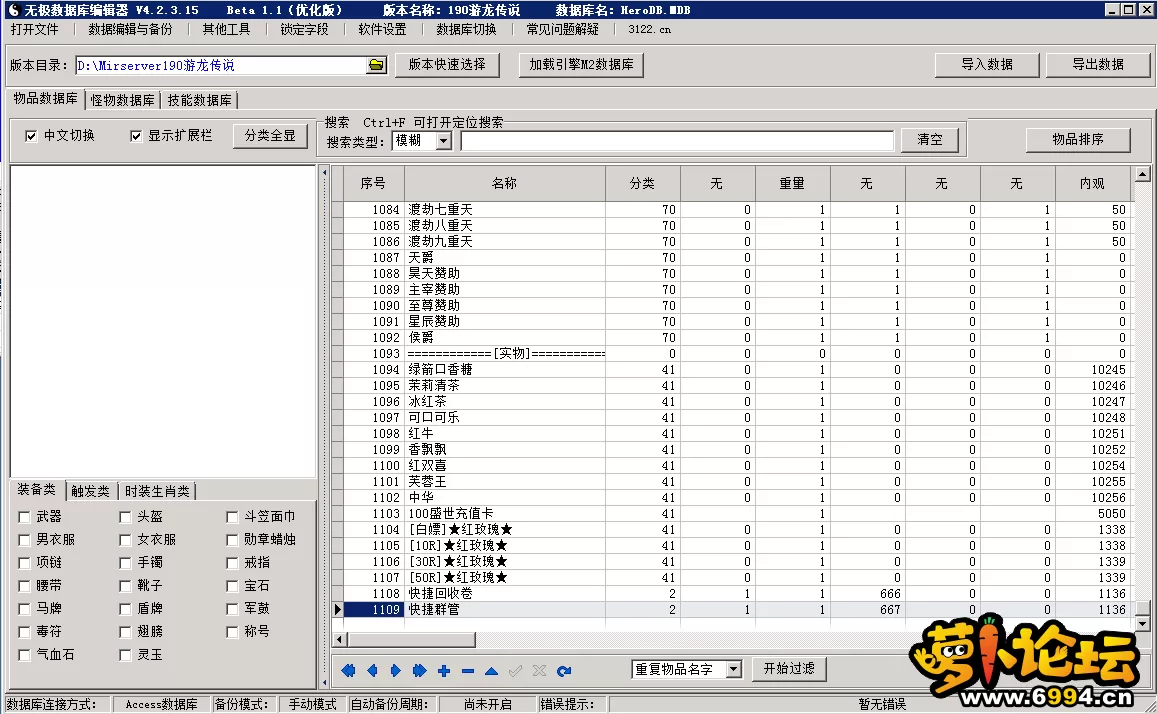Switch to 触发类 tab
The width and height of the screenshot is (1158, 714).
91,491
